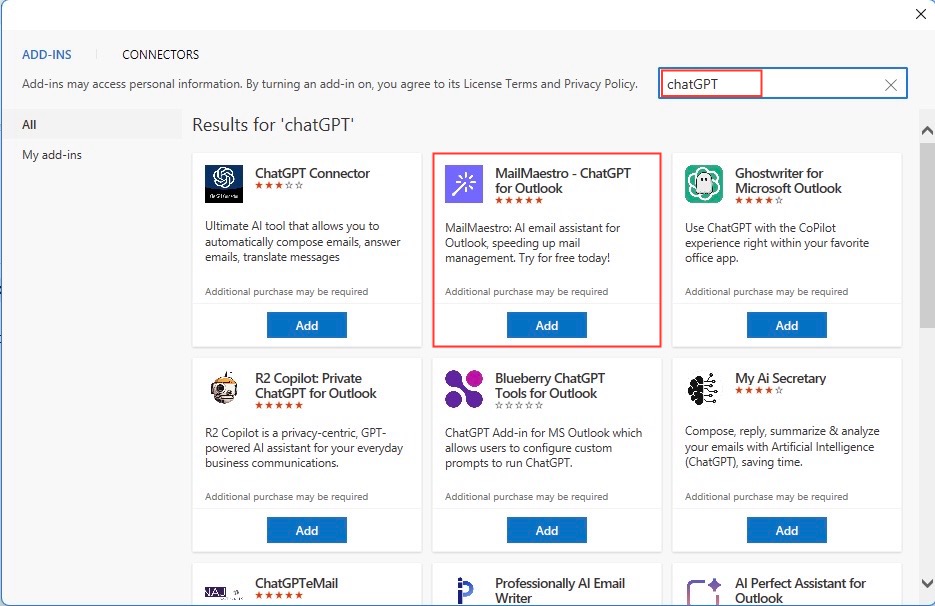Open the Professionally AI Email Writer title
The width and height of the screenshot is (935, 606).
tap(560, 590)
